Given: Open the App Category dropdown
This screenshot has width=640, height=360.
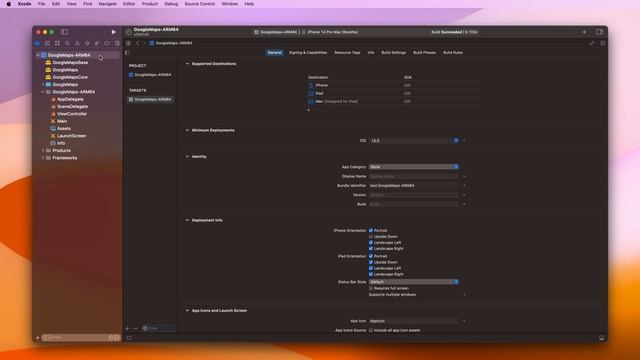Looking at the screenshot, I should tap(414, 167).
